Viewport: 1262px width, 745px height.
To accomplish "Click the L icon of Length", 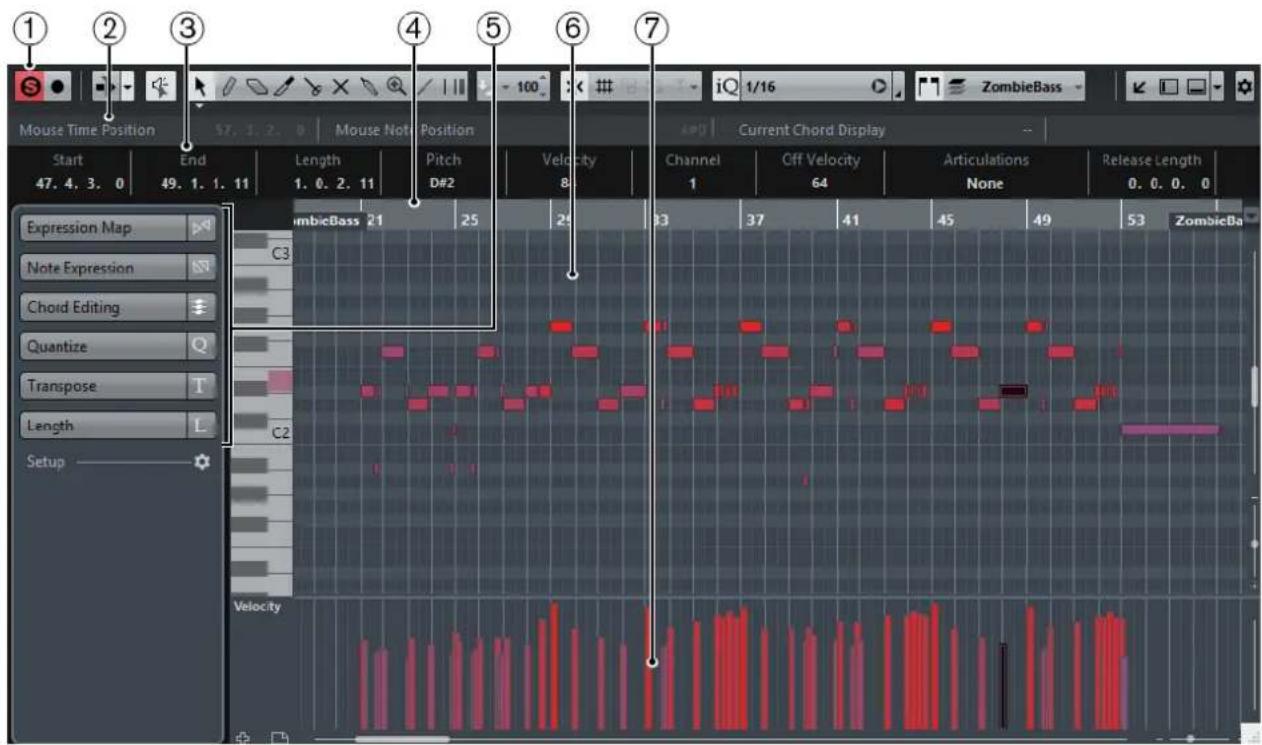I will pyautogui.click(x=202, y=425).
